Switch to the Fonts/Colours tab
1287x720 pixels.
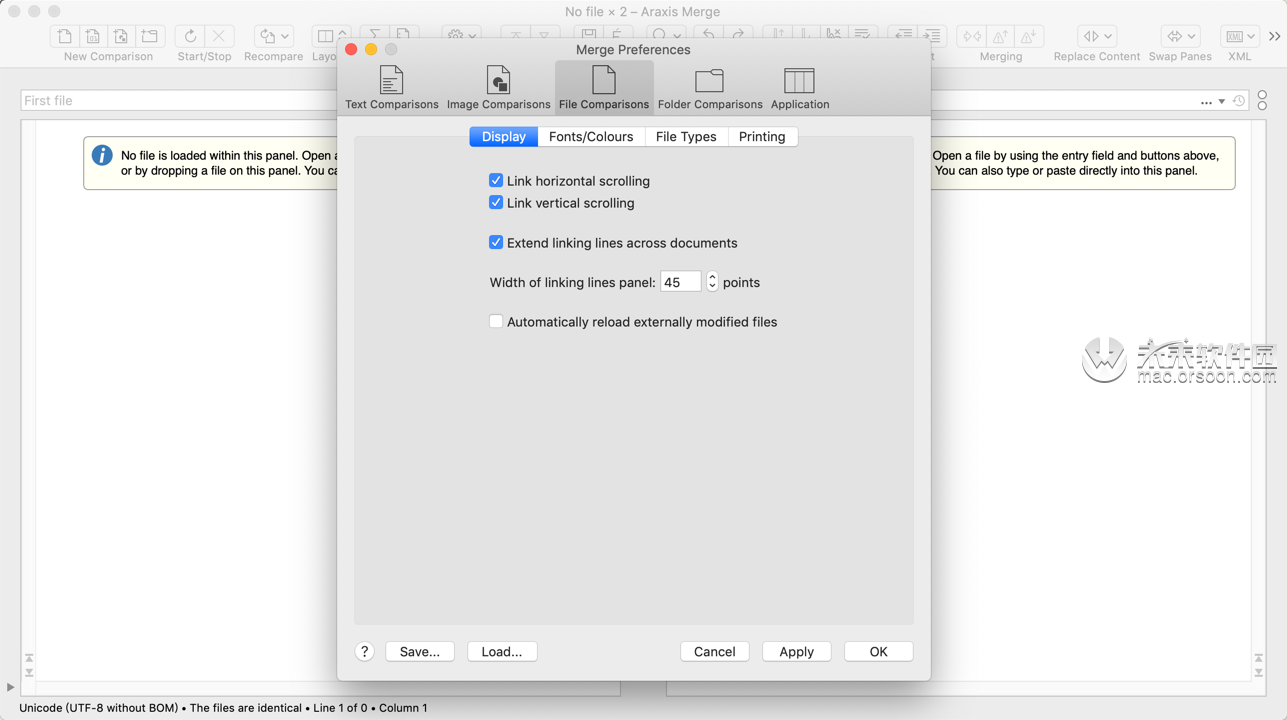tap(591, 136)
